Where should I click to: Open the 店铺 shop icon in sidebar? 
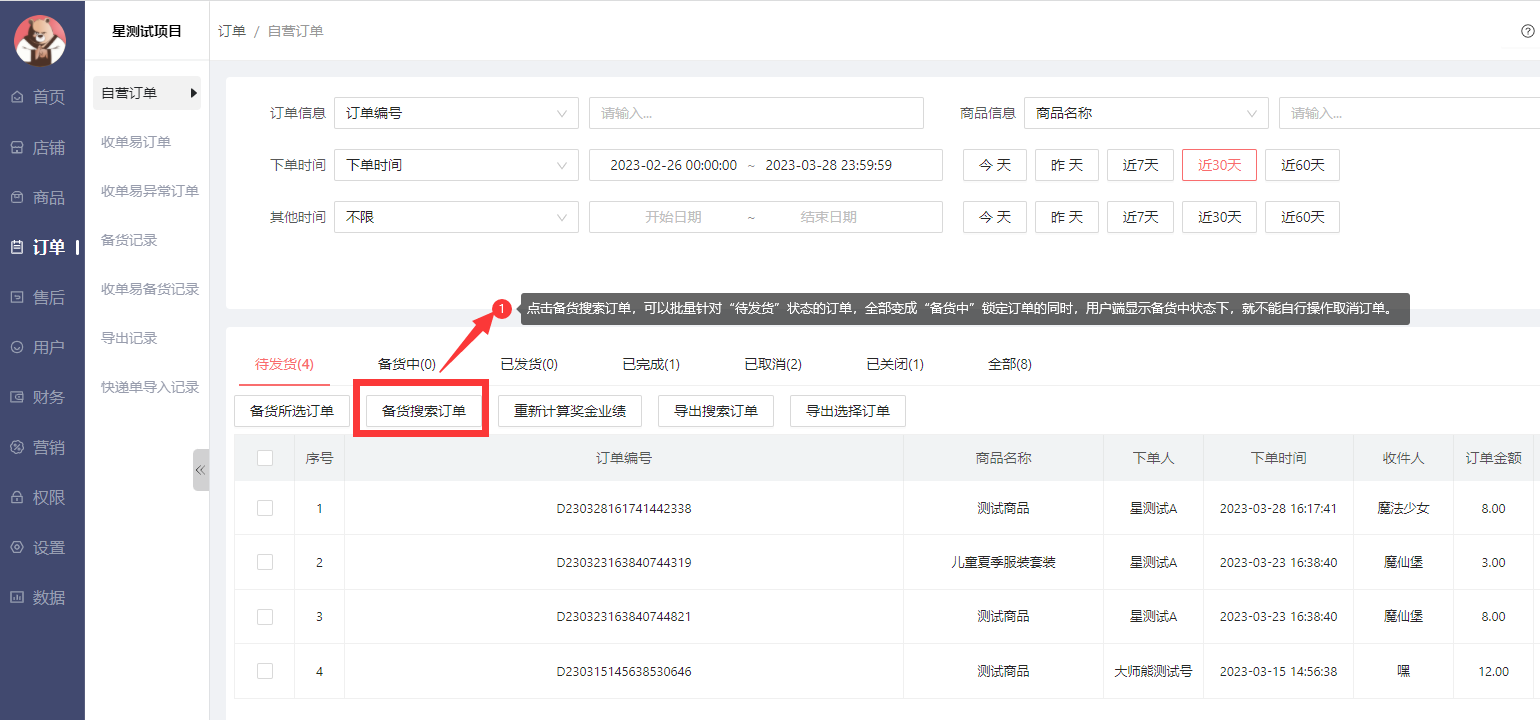click(x=17, y=147)
